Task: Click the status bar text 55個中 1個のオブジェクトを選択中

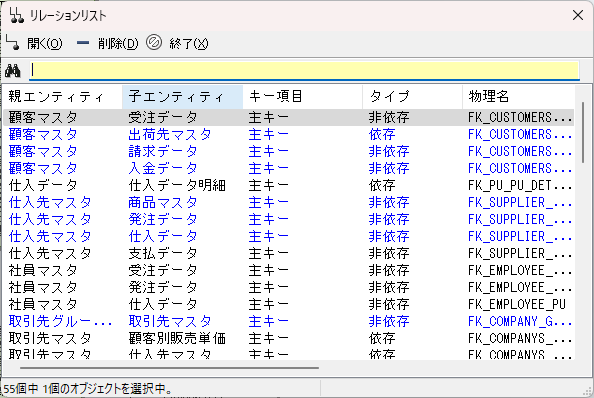Action: pos(88,389)
